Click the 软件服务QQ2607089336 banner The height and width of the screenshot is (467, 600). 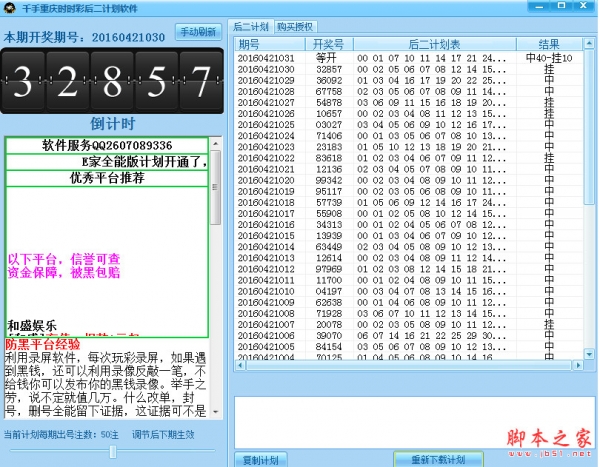(107, 145)
